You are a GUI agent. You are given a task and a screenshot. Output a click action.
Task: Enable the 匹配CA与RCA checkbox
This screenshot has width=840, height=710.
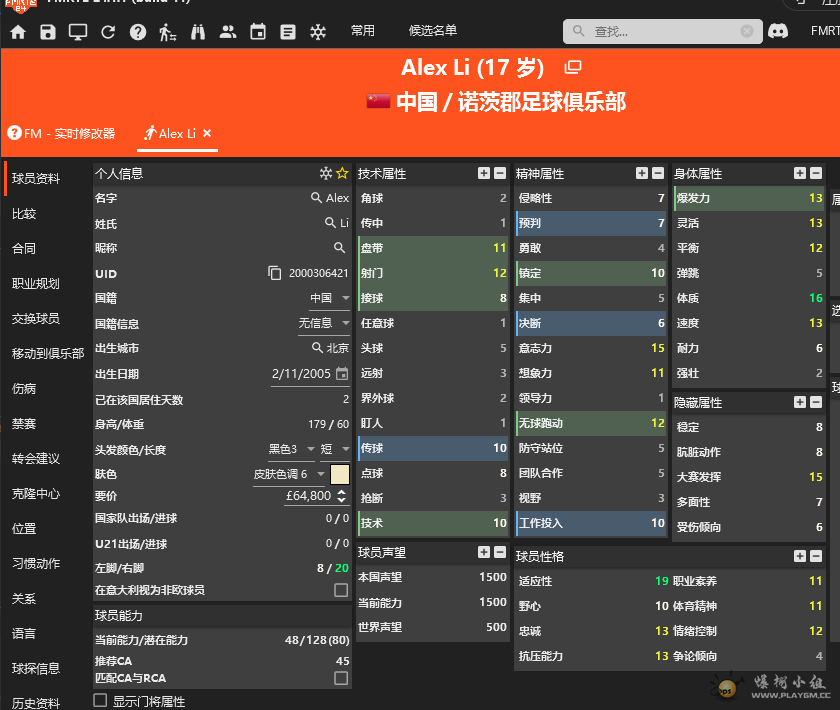341,678
